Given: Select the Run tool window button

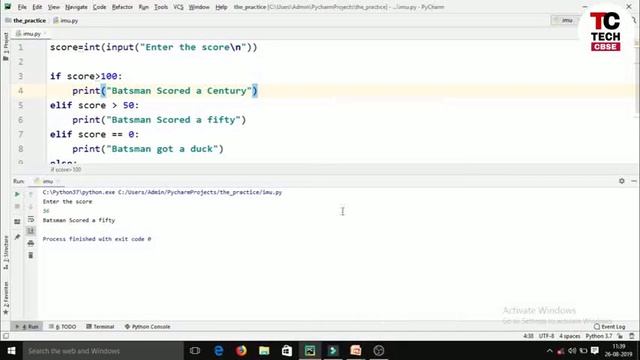Looking at the screenshot, I should (x=27, y=327).
